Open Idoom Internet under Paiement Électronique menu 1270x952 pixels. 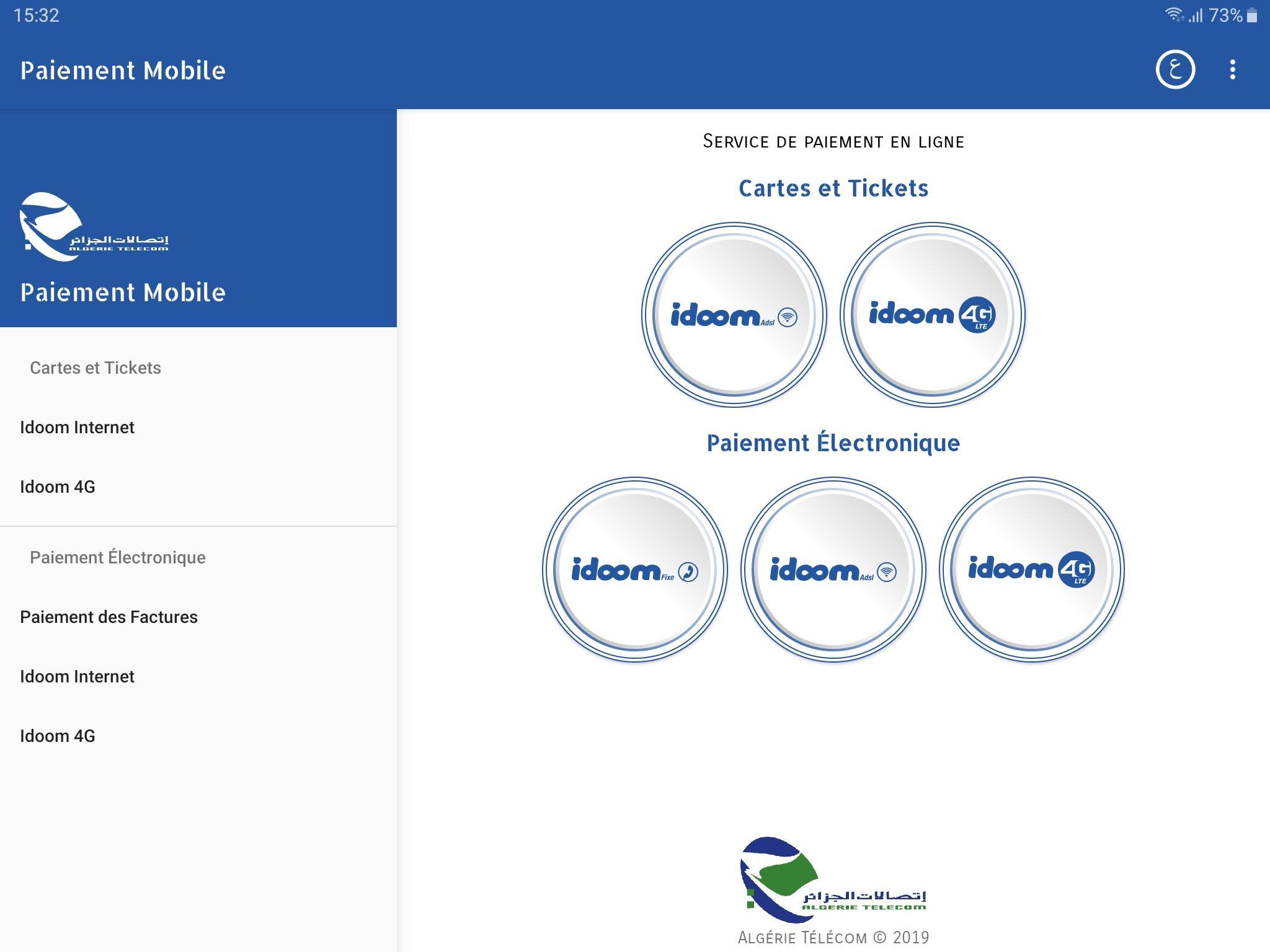[x=198, y=676]
